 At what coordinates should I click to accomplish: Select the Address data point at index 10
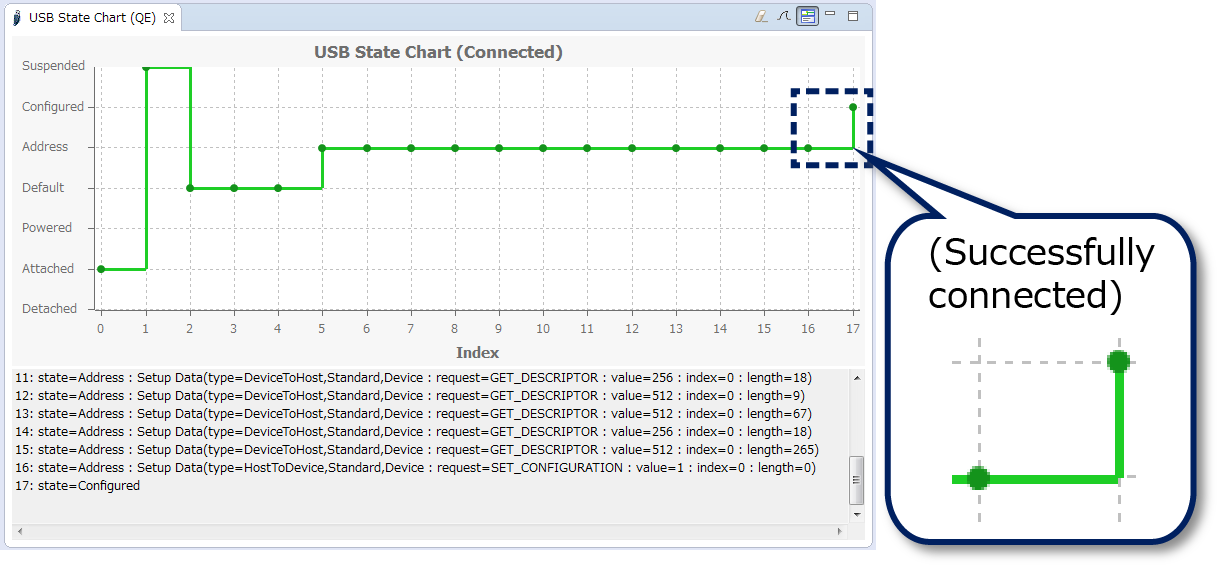[543, 148]
